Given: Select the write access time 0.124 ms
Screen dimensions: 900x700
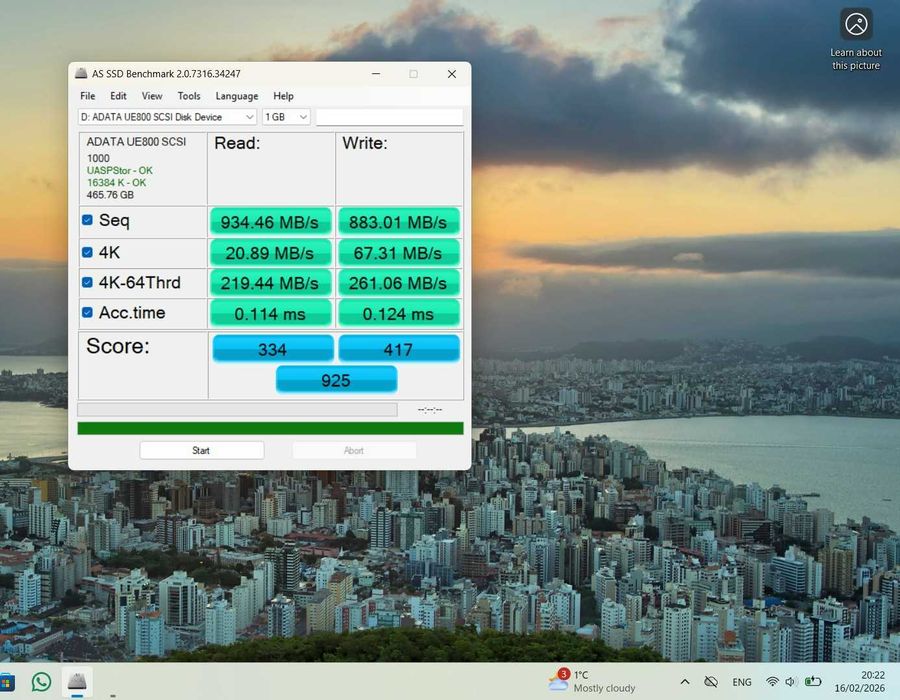Looking at the screenshot, I should click(398, 314).
